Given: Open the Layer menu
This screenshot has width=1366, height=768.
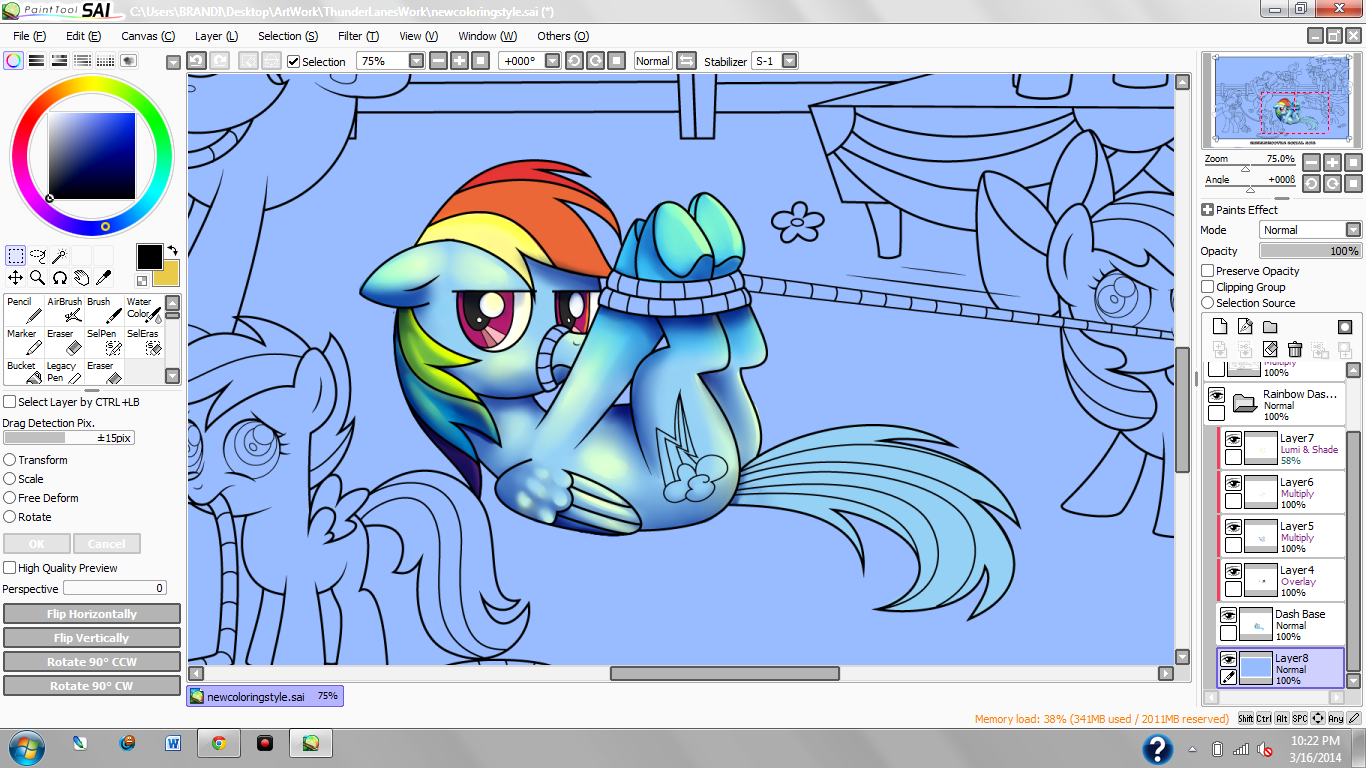Looking at the screenshot, I should (x=216, y=36).
